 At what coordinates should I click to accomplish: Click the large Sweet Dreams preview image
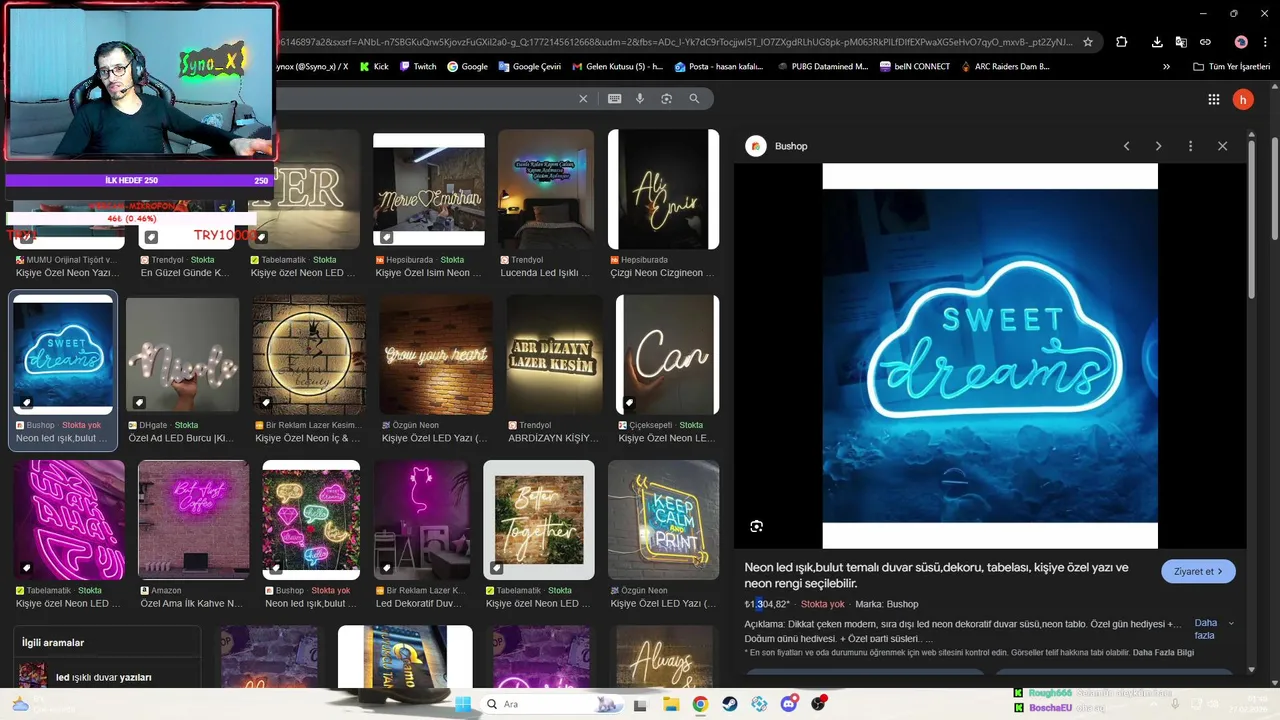click(x=990, y=355)
